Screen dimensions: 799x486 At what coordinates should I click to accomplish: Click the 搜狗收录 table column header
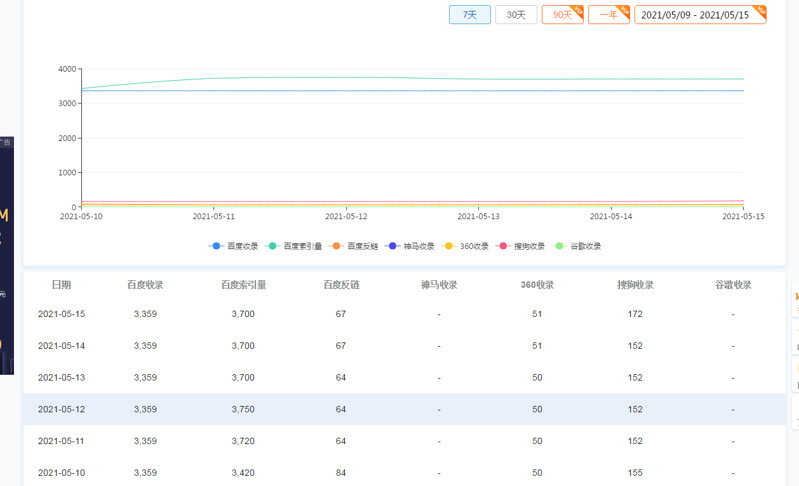[635, 285]
